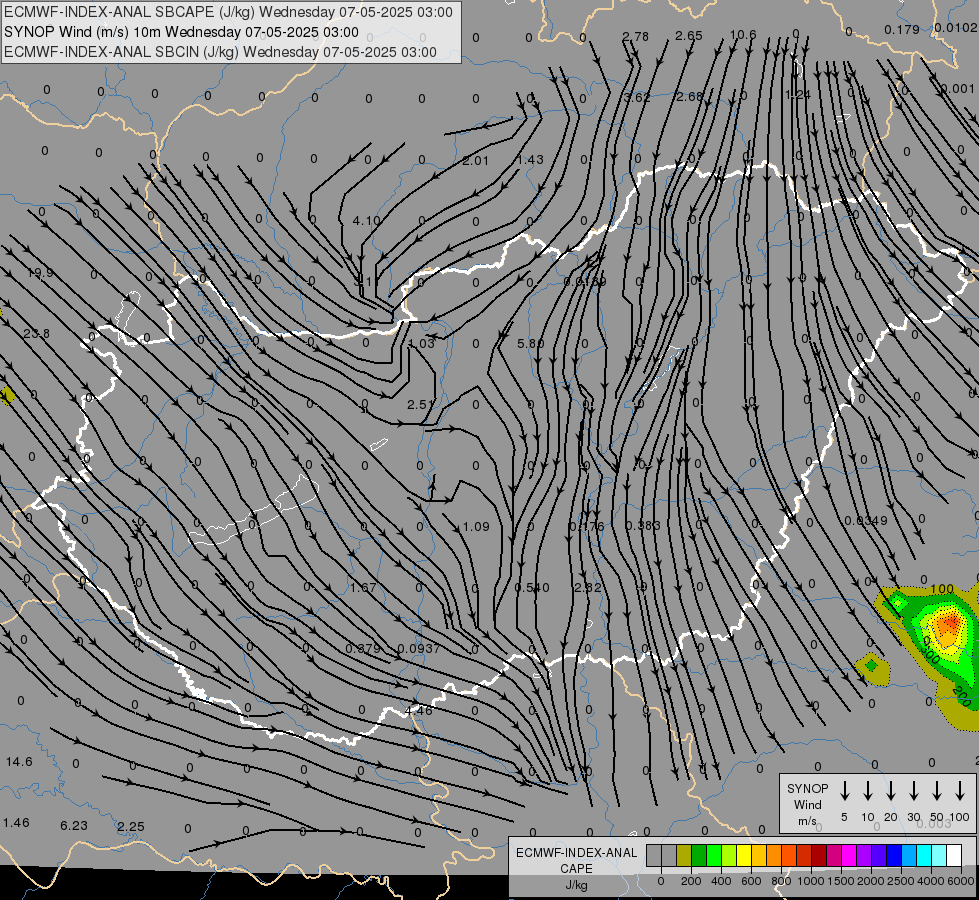This screenshot has height=900, width=979.
Task: Click the 0.0937 value on the map
Action: coord(419,649)
